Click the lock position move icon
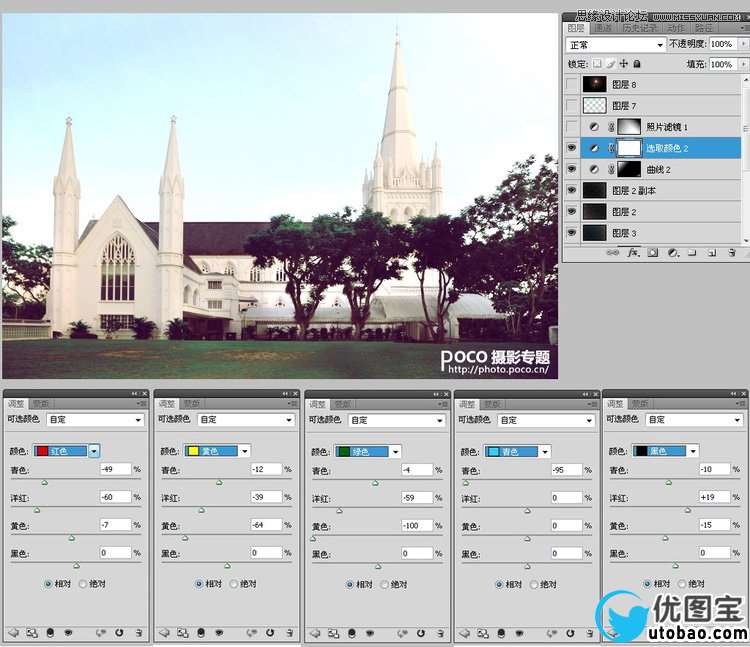This screenshot has width=750, height=647. 624,64
